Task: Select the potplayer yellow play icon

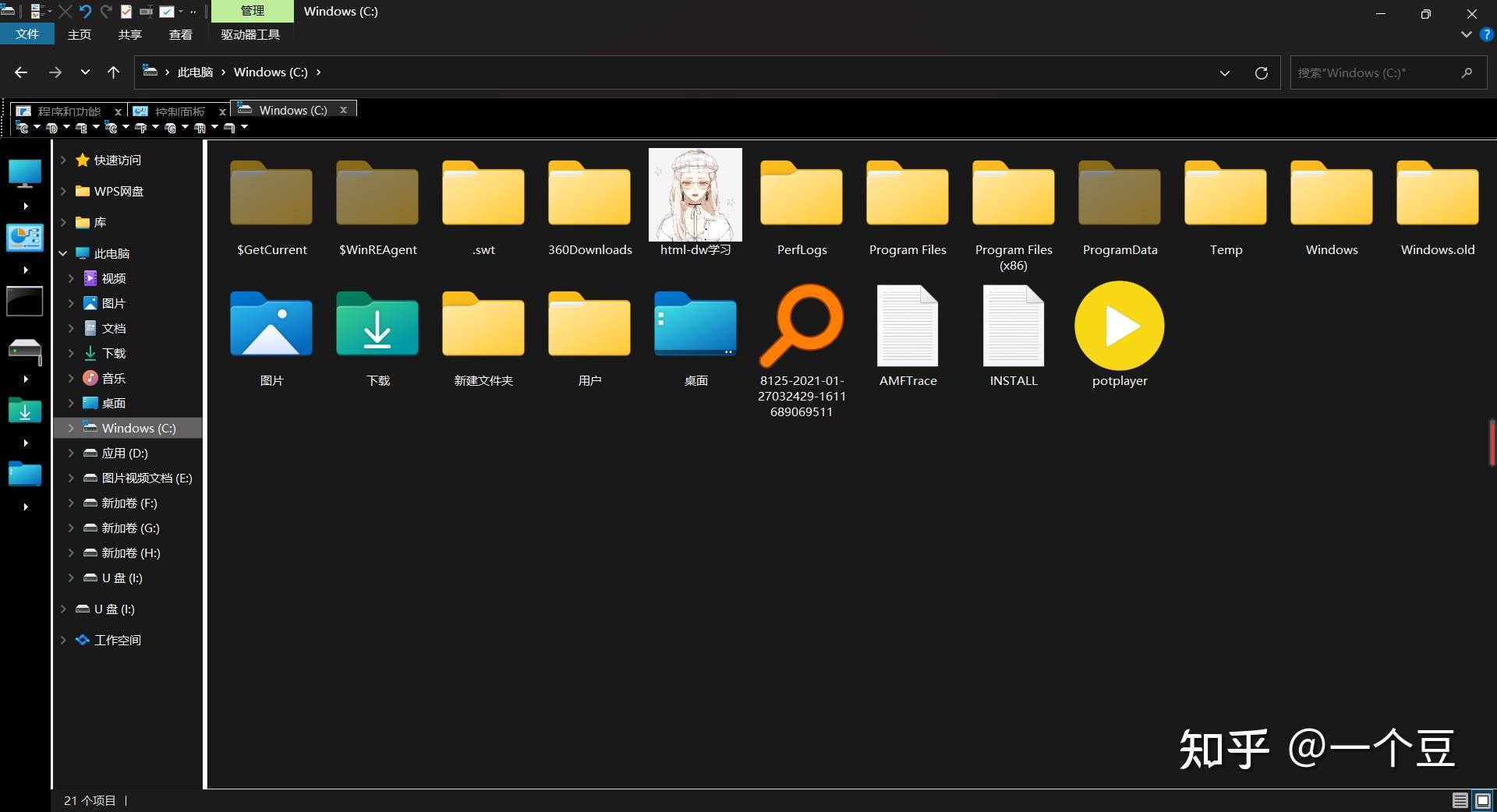Action: coord(1120,326)
